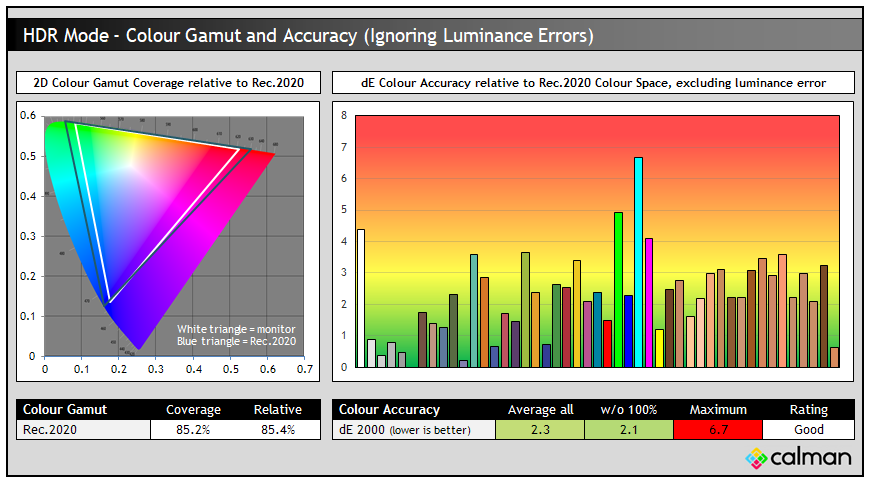Select the white bar at chart's far left
This screenshot has height=477, width=871.
pos(361,298)
